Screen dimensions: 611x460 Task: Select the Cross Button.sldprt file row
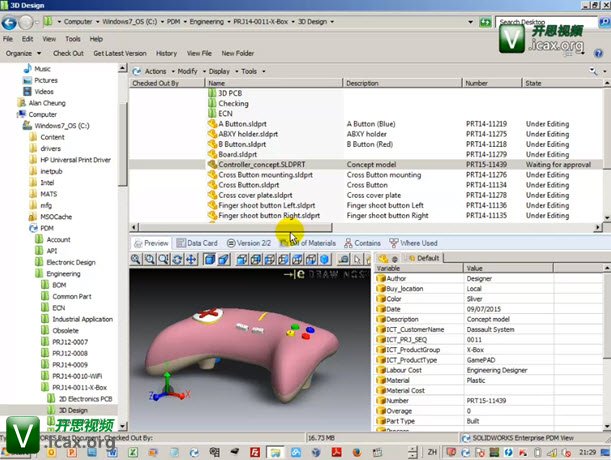249,185
